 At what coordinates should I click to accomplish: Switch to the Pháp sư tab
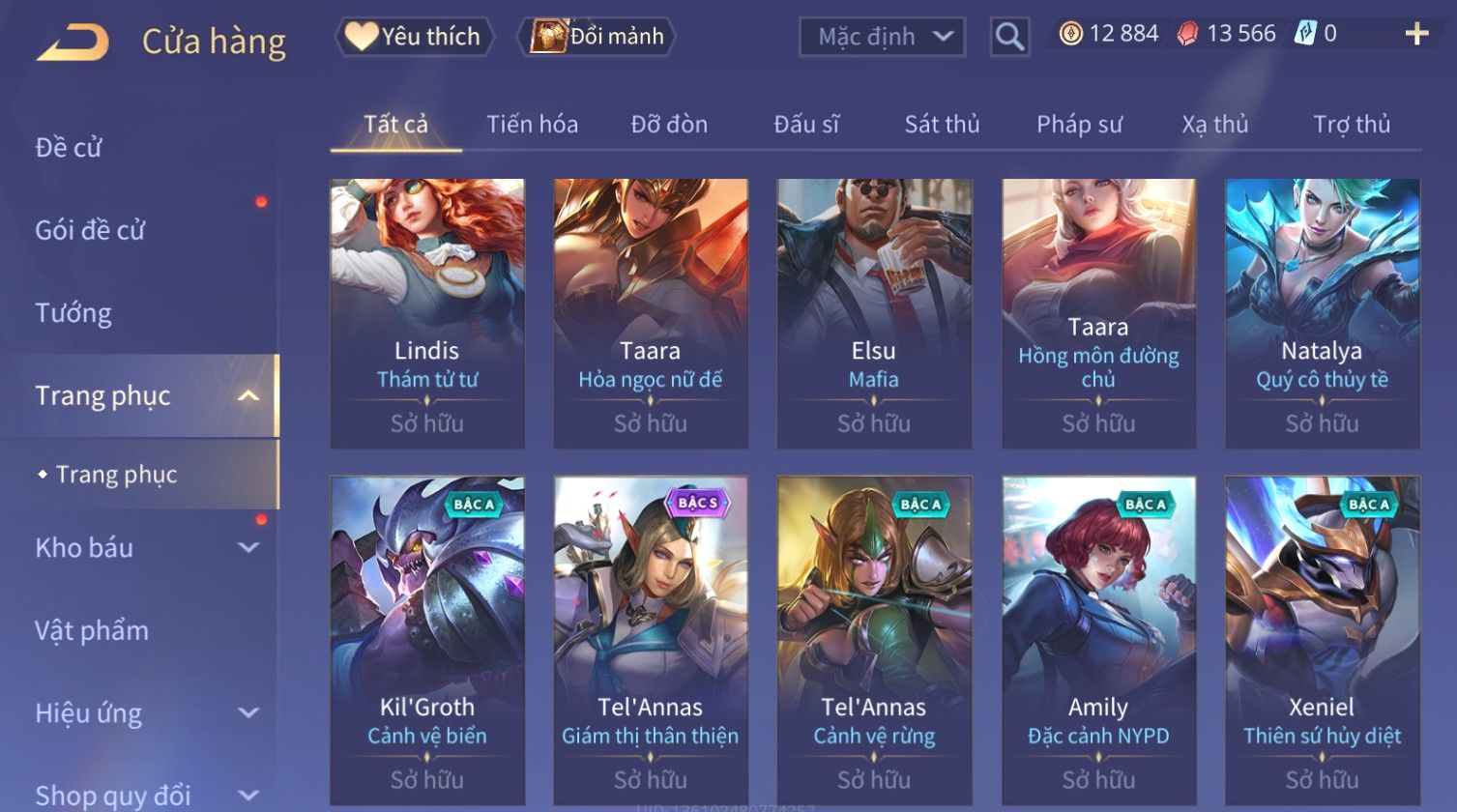point(1079,124)
